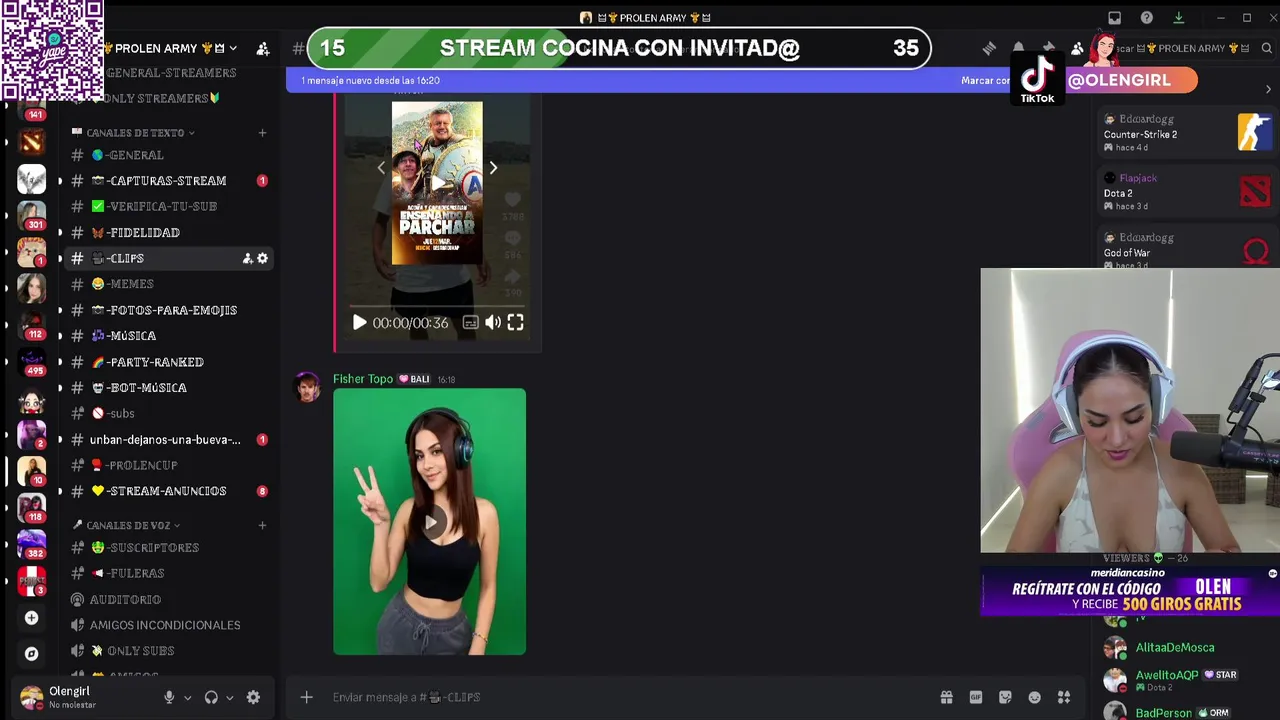
Task: Join the -SUSCRIPTORES voice channel
Action: click(168, 548)
